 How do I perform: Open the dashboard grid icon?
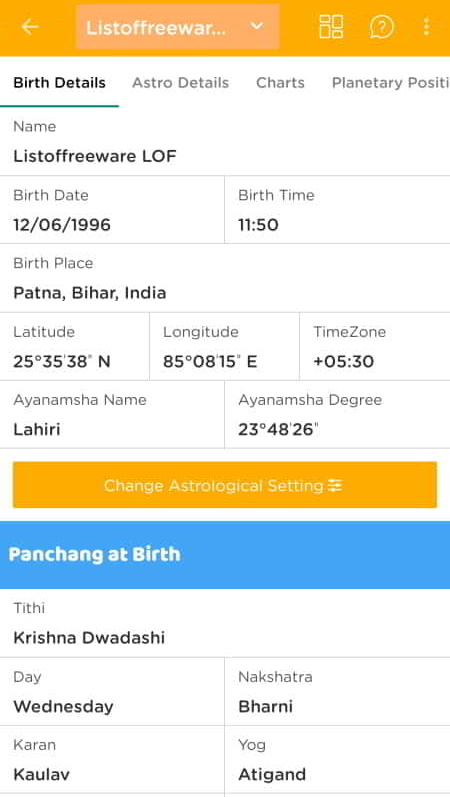point(331,26)
